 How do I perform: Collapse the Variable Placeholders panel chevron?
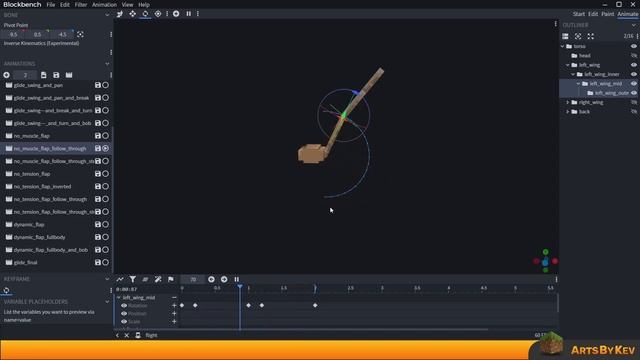107,302
